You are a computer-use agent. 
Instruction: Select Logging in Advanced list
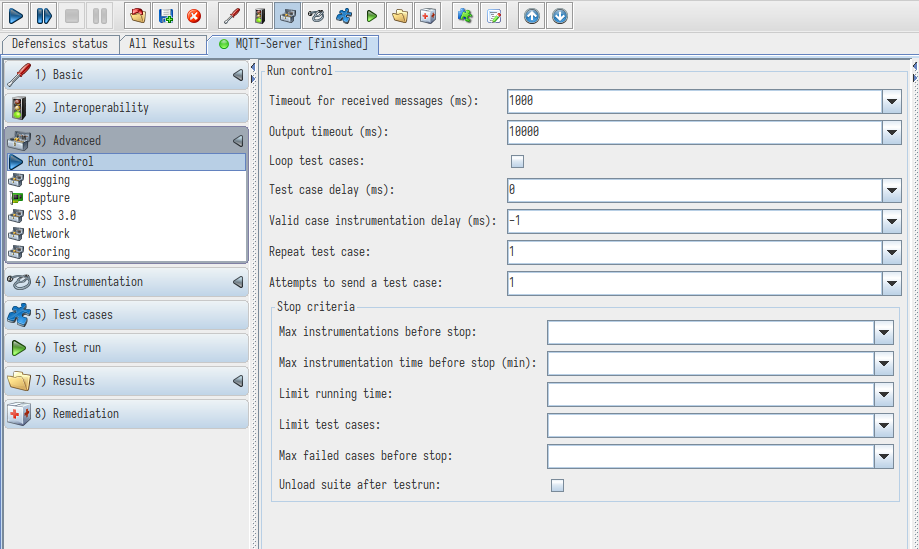pyautogui.click(x=127, y=180)
